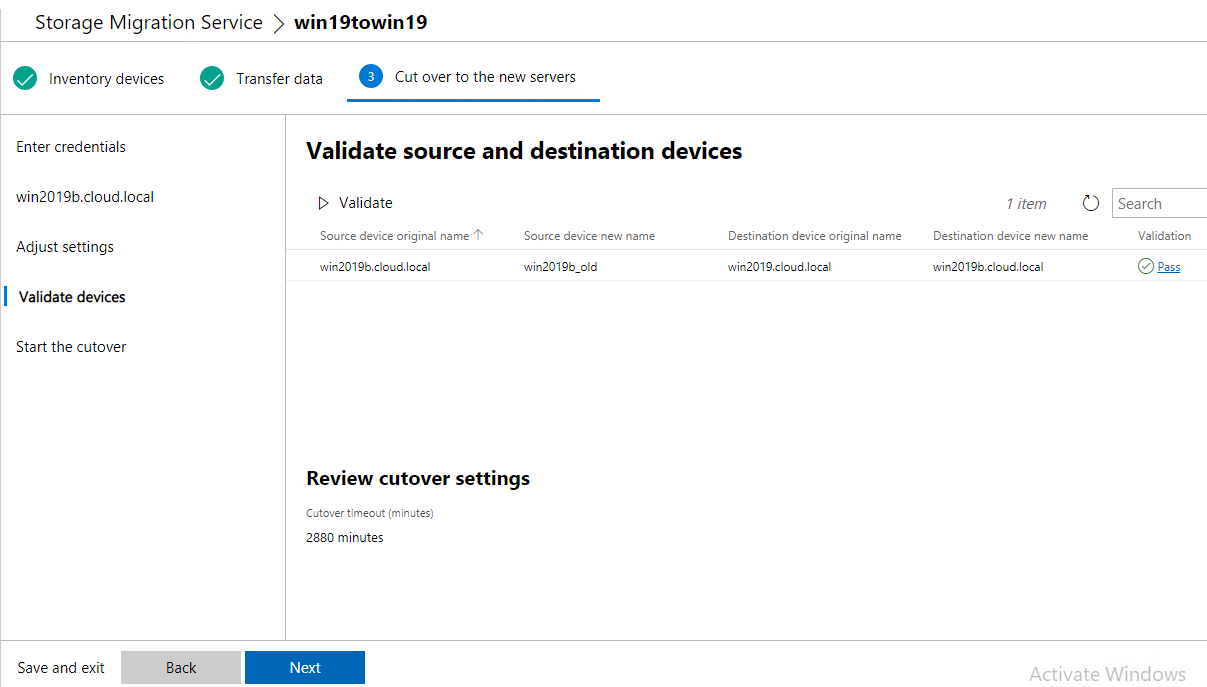
Task: Click the Validate play triangle icon
Action: [x=323, y=203]
